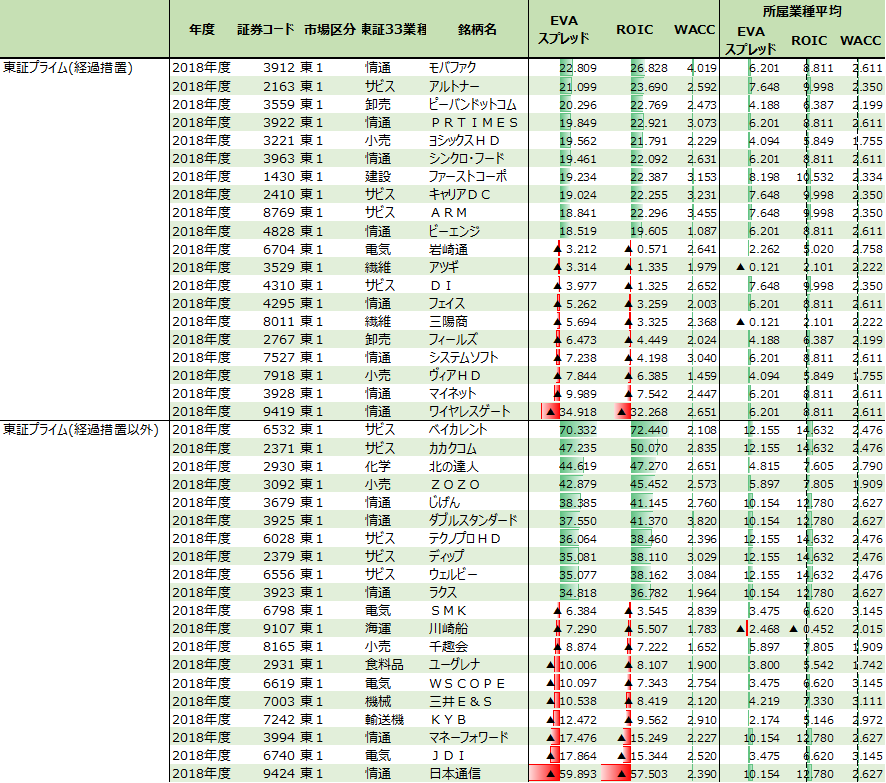Screen dimensions: 886x783
Task: Click the triangle marker in 日本通信 ROIC cell
Action: point(622,773)
